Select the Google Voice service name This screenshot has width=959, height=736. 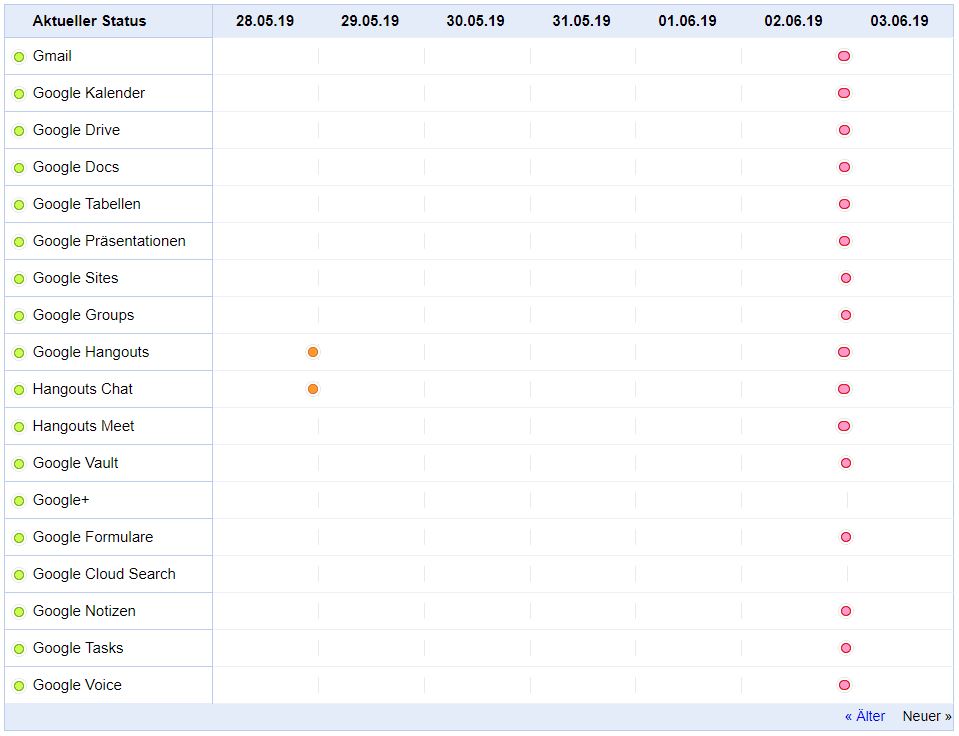(77, 685)
